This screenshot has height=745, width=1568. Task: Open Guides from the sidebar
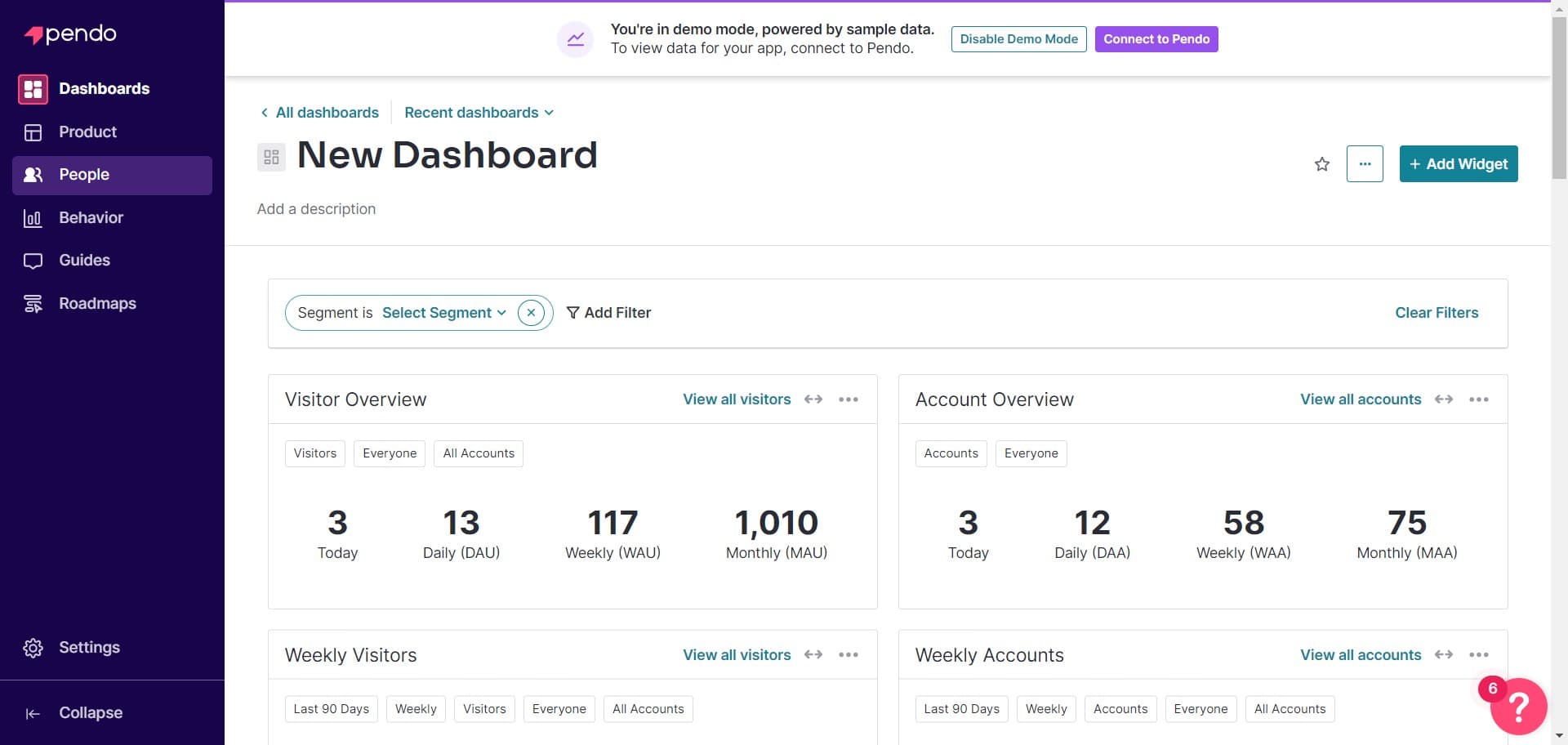click(84, 261)
